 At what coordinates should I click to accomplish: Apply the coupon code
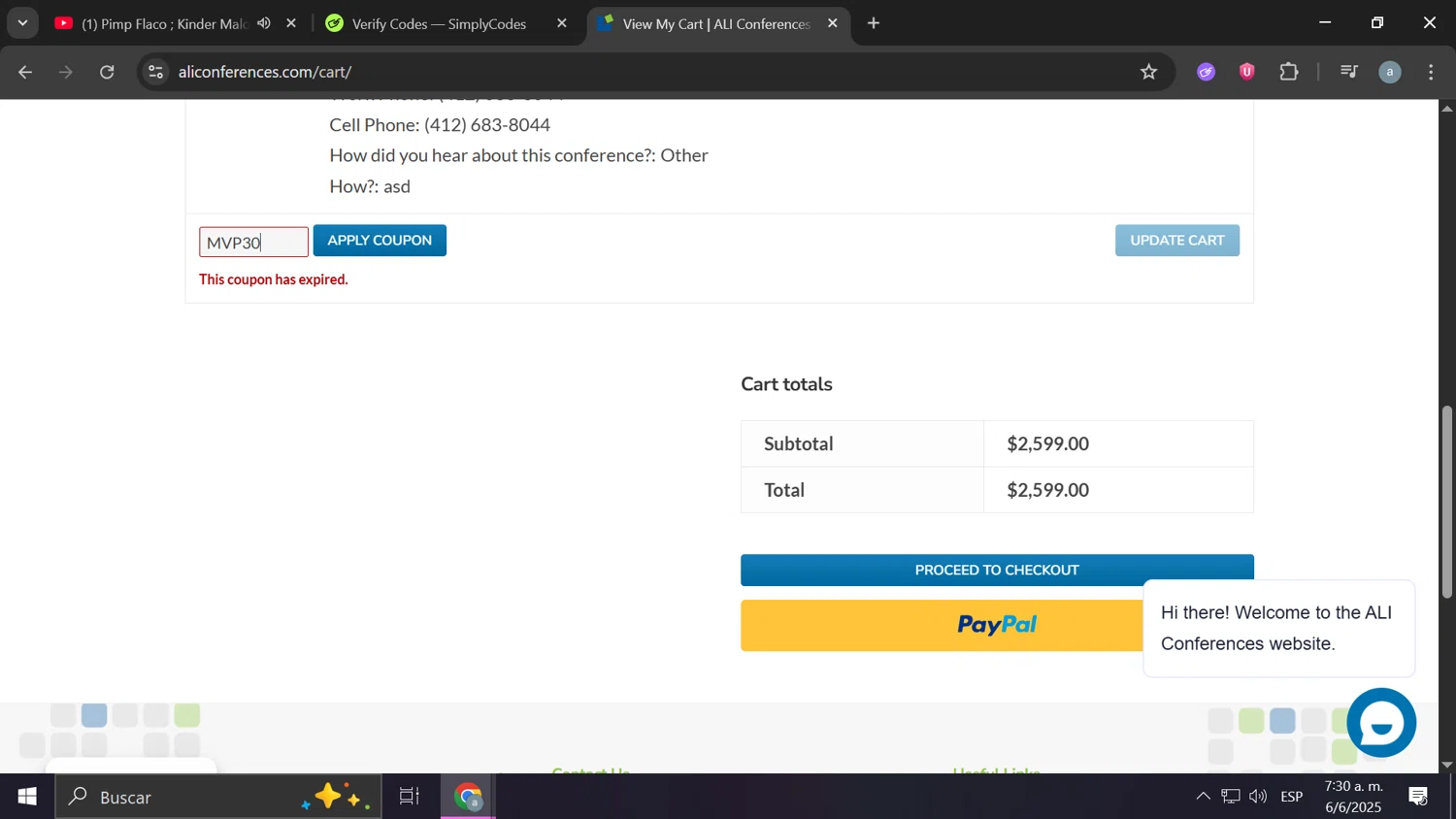tap(380, 241)
